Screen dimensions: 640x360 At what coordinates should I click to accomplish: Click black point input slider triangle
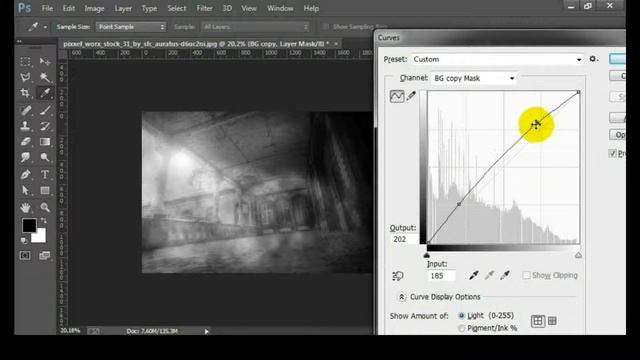(427, 256)
